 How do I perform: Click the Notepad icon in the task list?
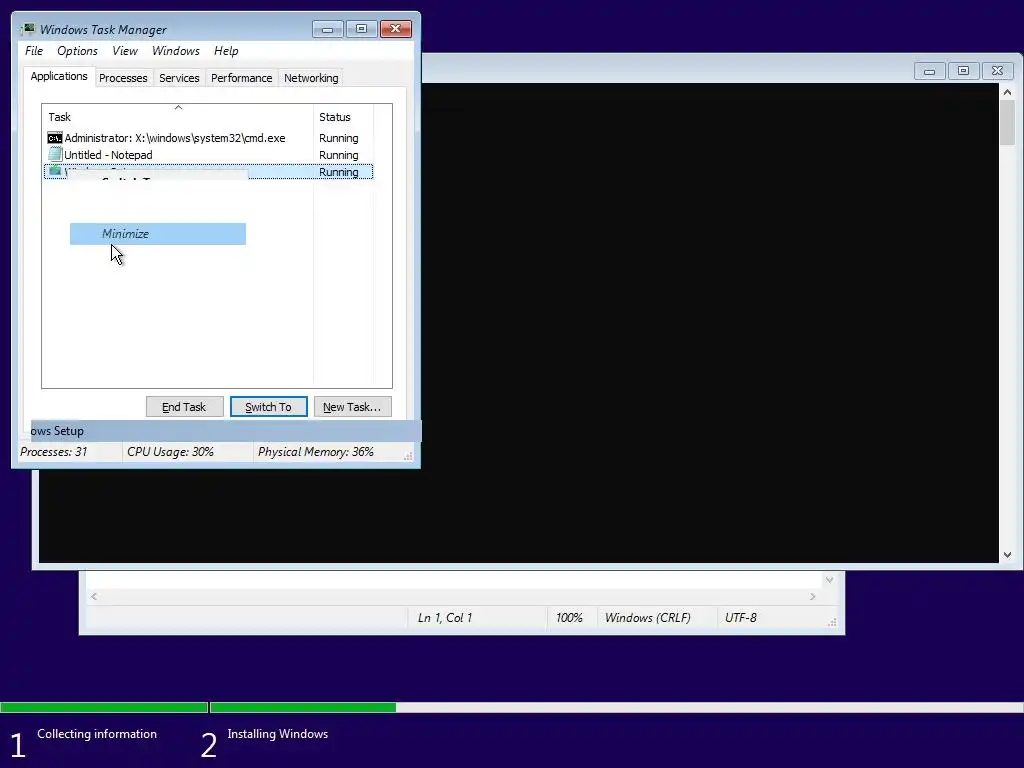click(x=55, y=155)
